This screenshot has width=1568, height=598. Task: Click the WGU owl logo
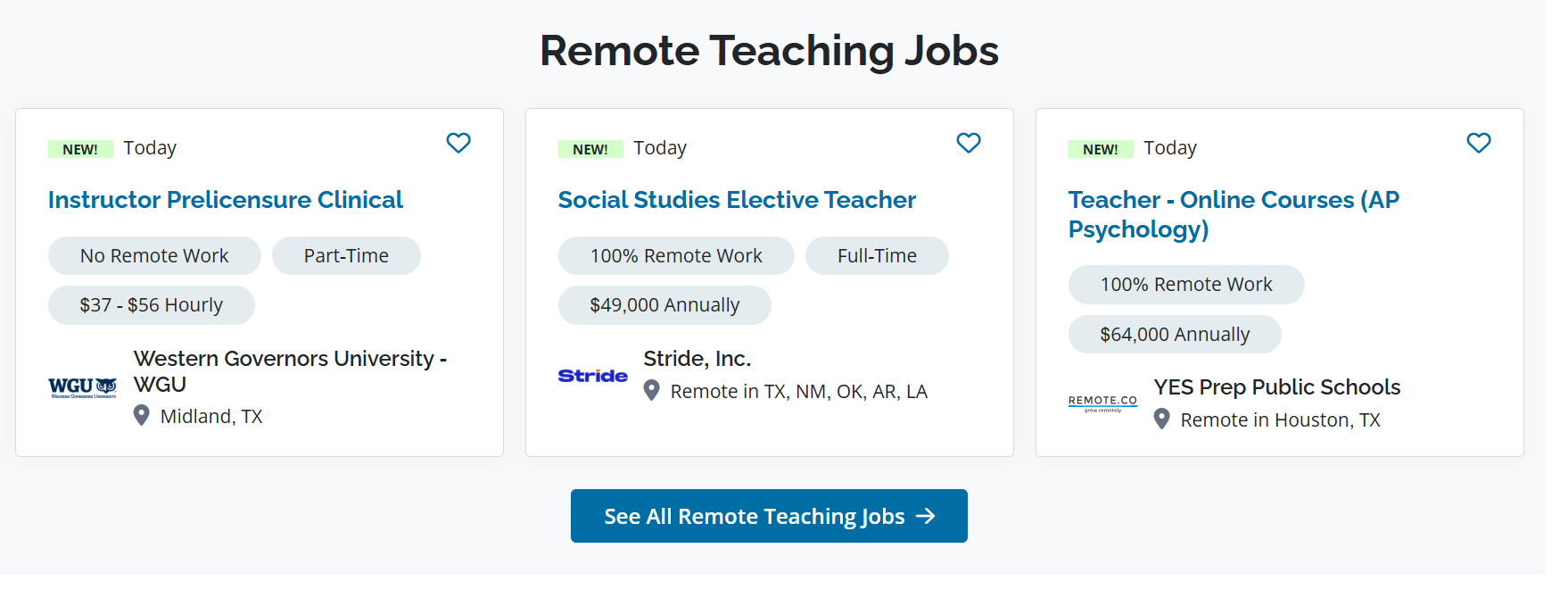83,387
